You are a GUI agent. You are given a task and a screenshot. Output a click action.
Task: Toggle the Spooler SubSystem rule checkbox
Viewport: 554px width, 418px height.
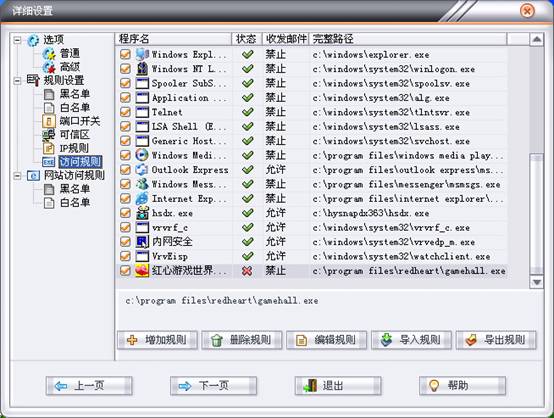click(x=125, y=83)
